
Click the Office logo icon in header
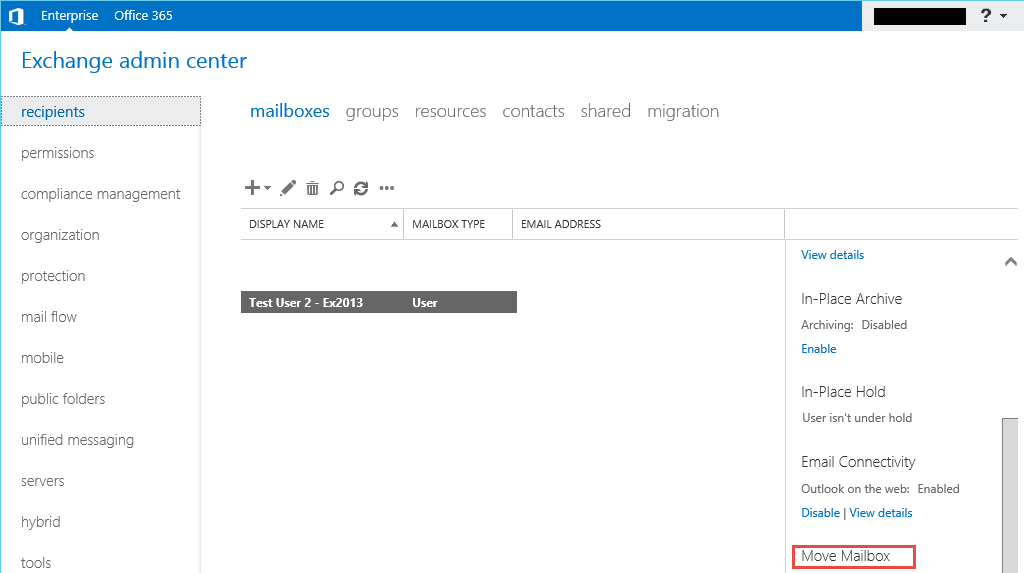coord(17,16)
